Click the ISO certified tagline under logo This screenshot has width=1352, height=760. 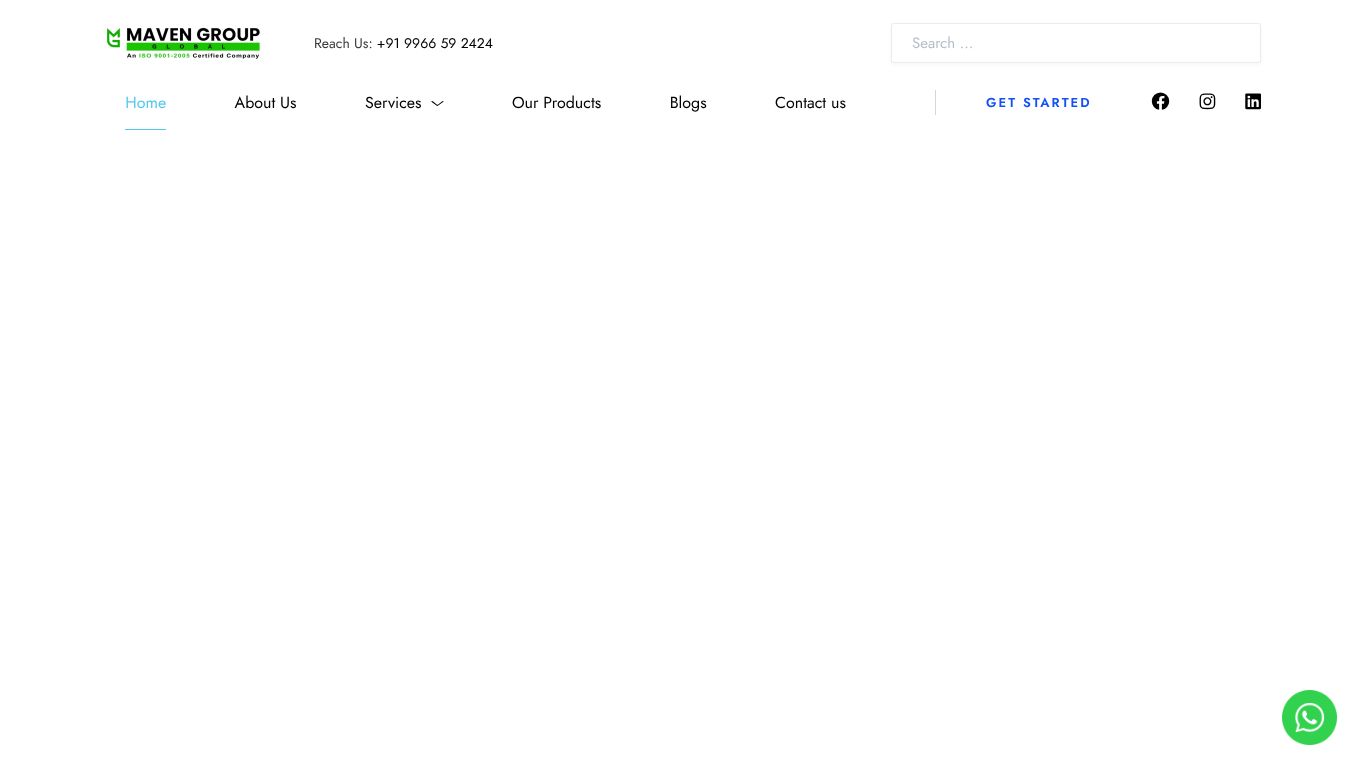(x=193, y=56)
